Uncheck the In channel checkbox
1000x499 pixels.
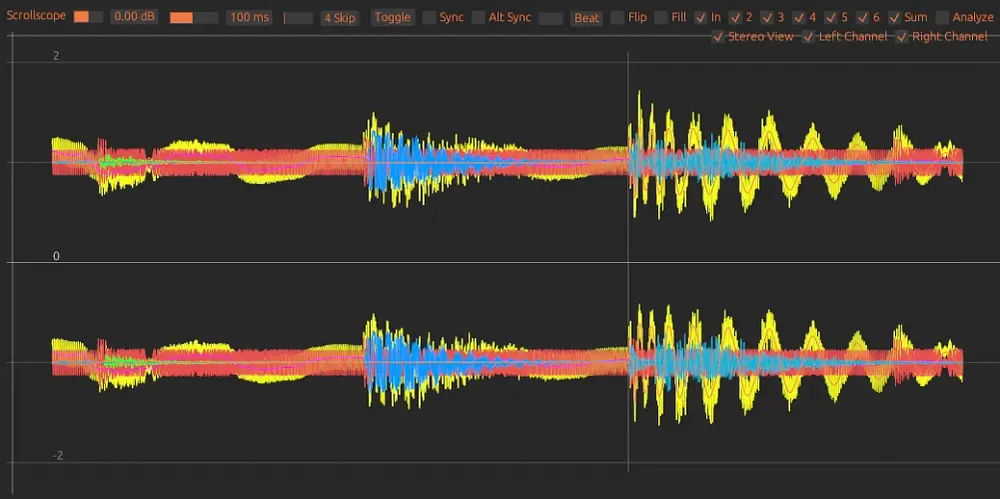pos(701,18)
